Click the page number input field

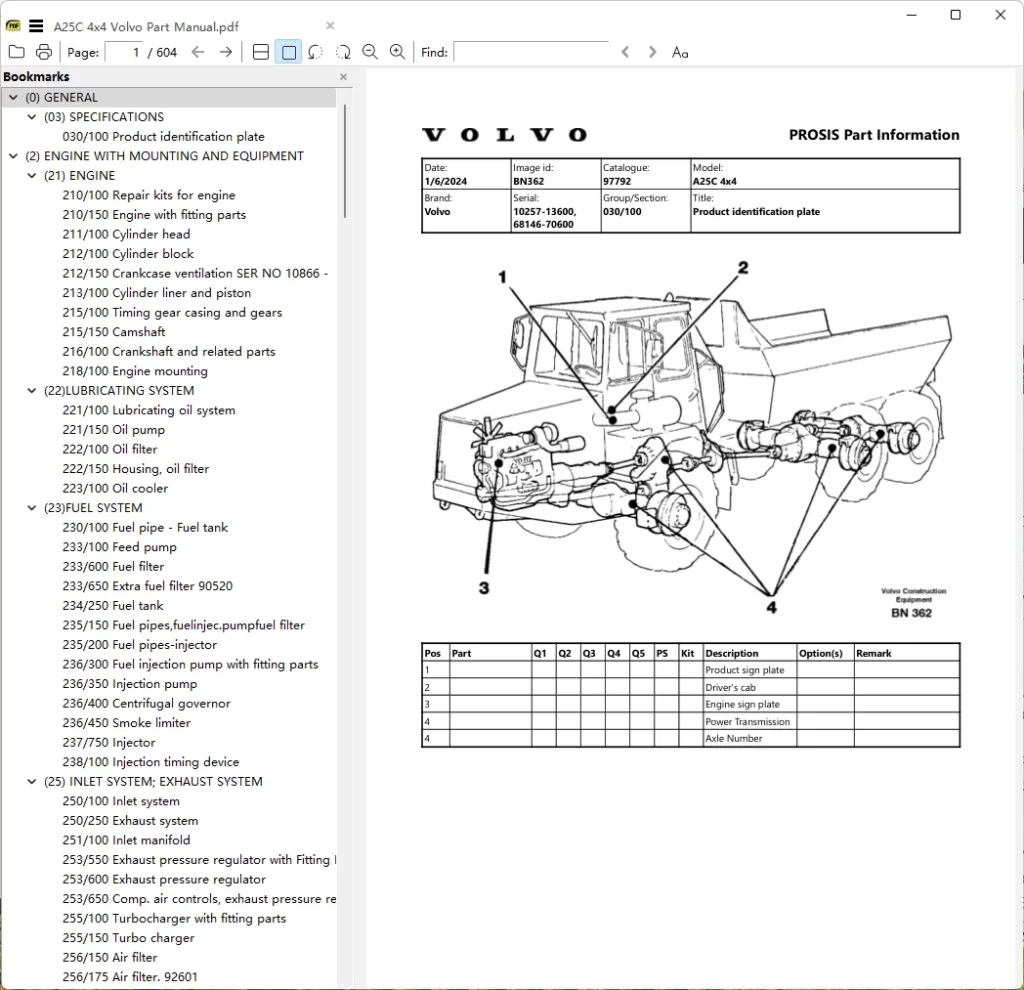(x=124, y=52)
